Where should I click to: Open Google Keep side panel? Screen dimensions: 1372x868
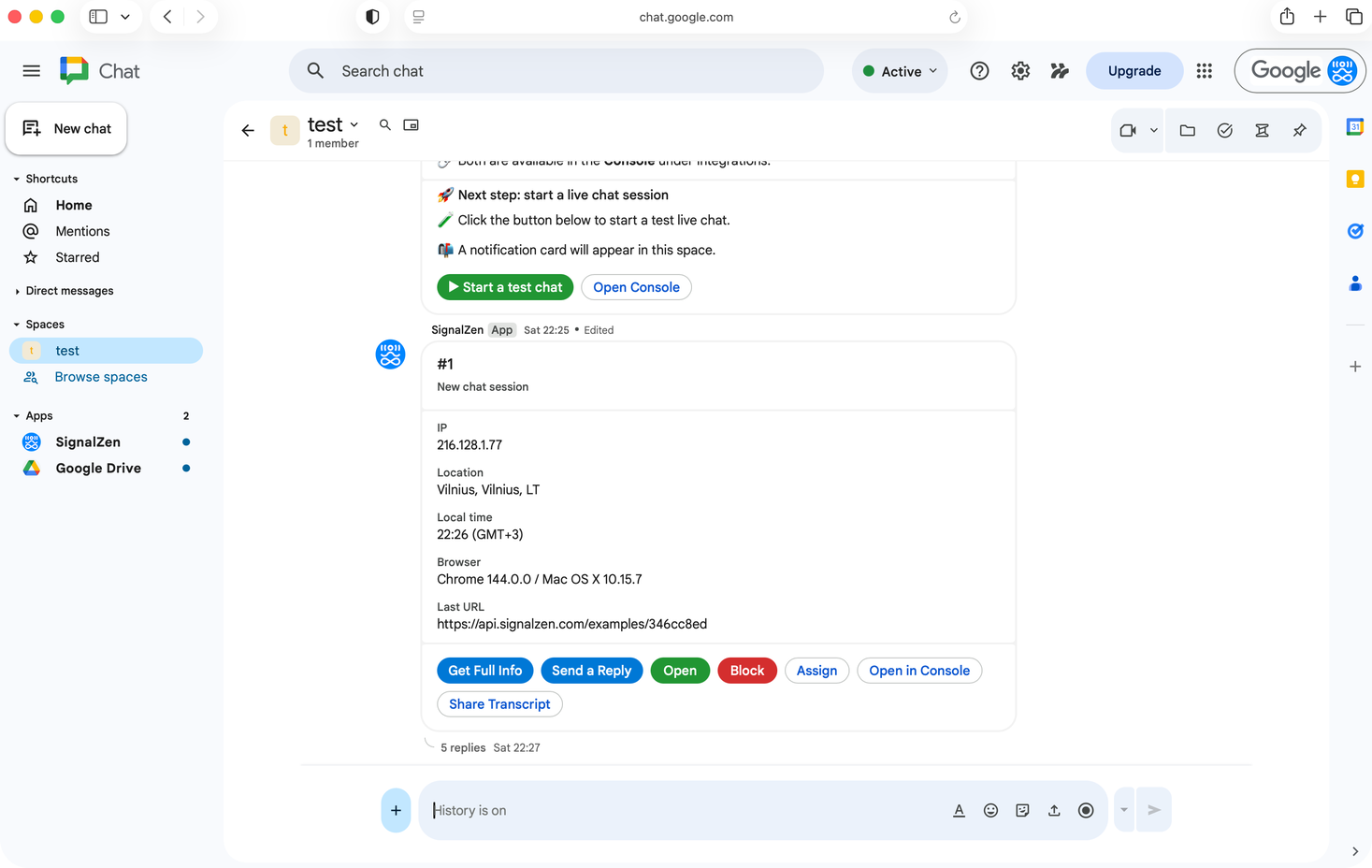click(x=1354, y=179)
